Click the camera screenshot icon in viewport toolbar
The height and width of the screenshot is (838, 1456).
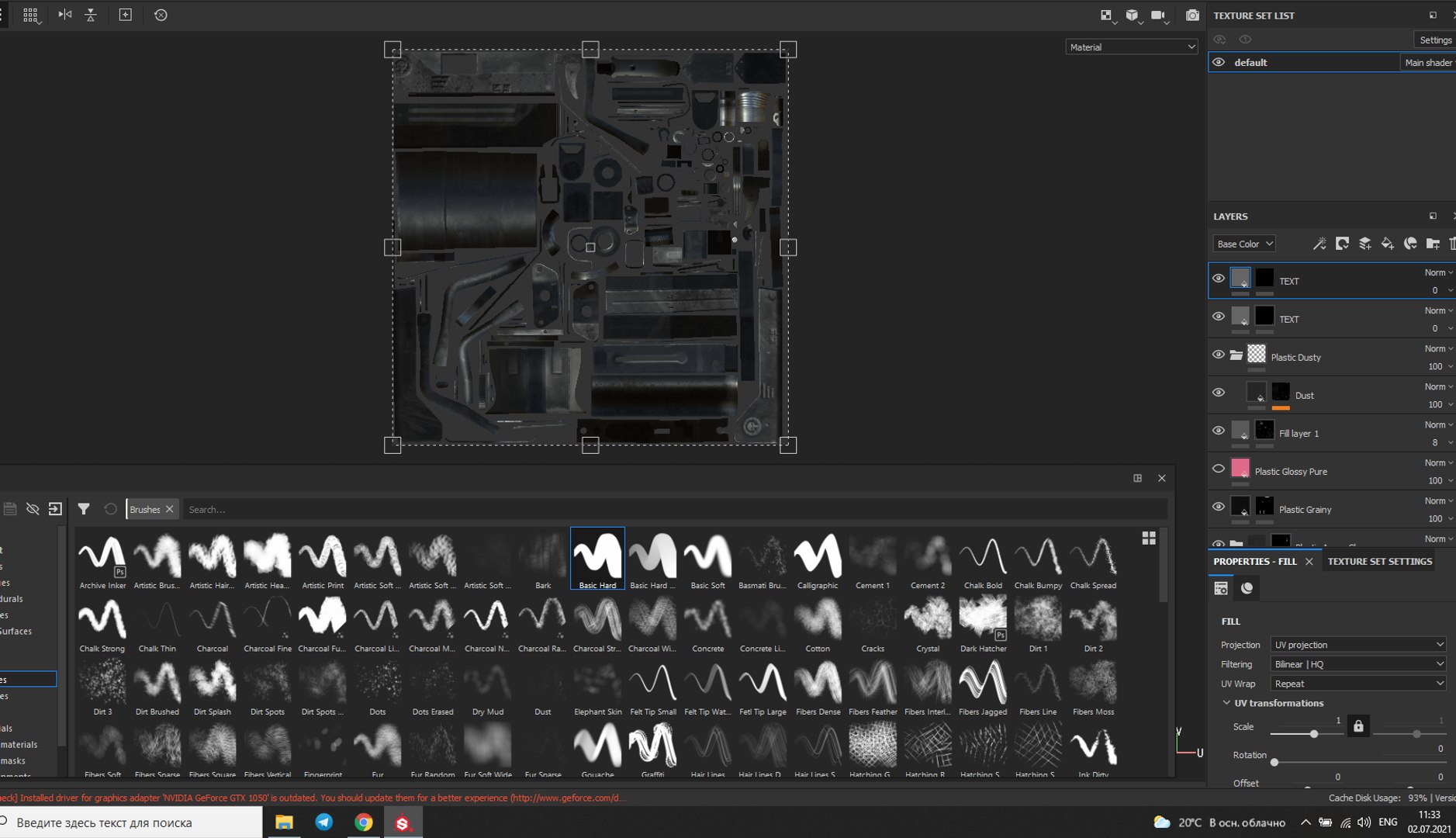point(1192,15)
